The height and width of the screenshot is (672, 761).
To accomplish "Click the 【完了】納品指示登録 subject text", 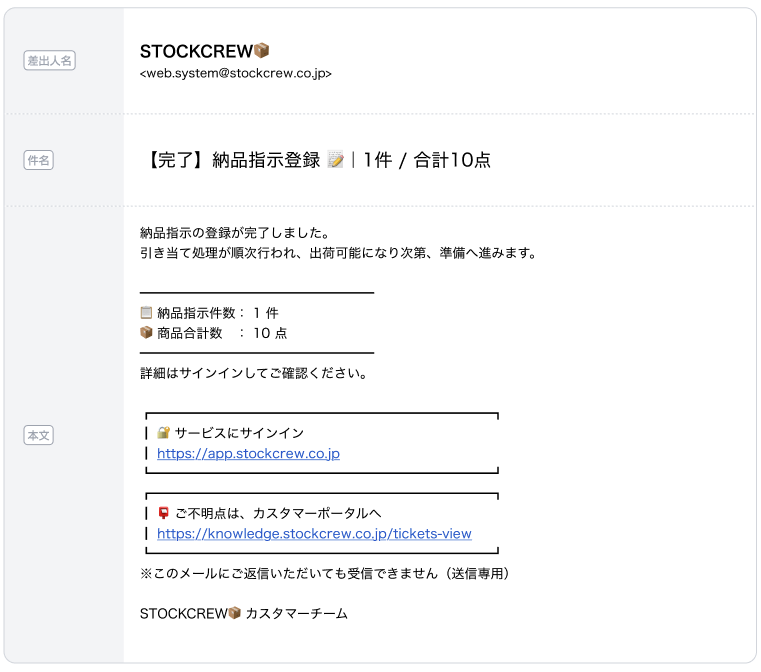I will tap(232, 160).
